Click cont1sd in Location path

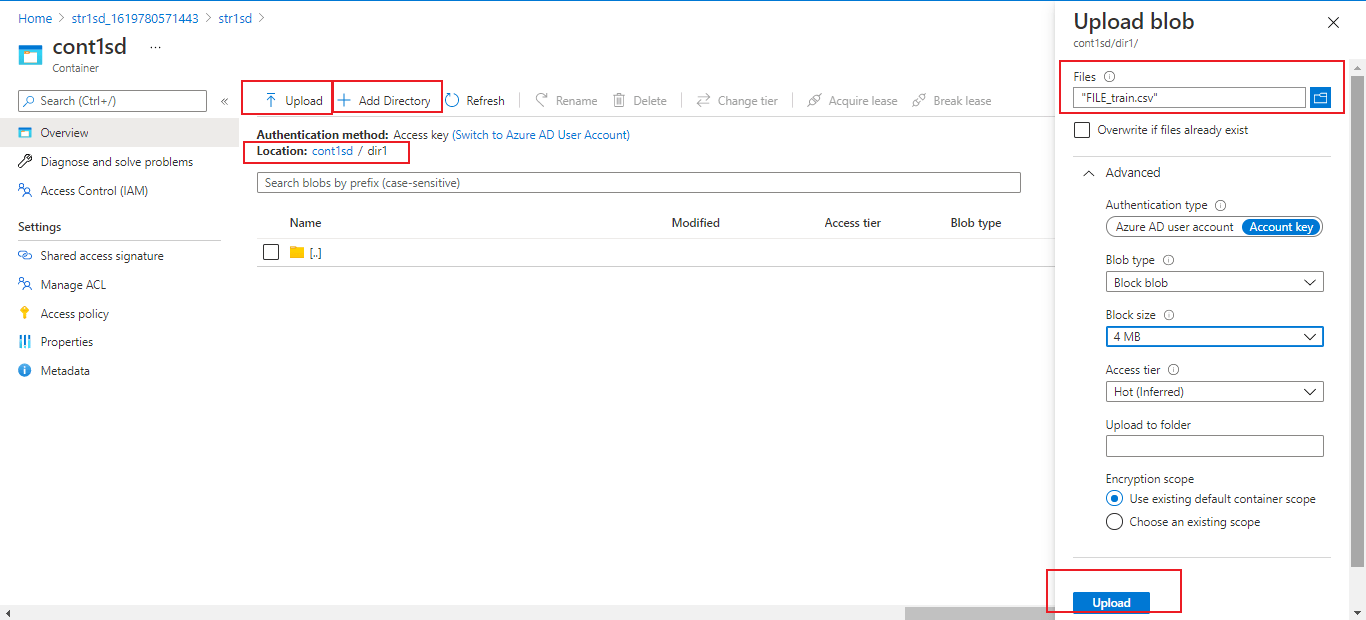click(332, 151)
